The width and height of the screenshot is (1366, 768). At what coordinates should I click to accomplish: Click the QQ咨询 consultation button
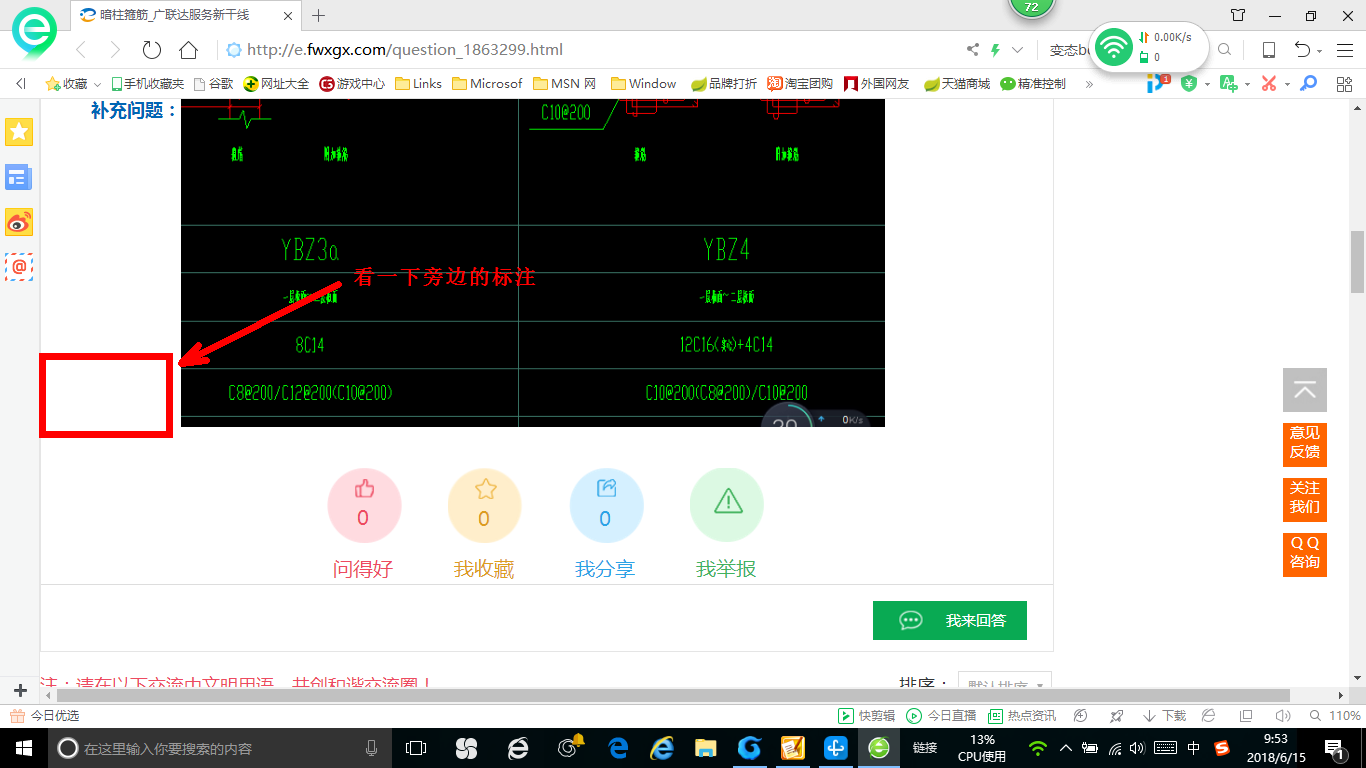pyautogui.click(x=1305, y=553)
